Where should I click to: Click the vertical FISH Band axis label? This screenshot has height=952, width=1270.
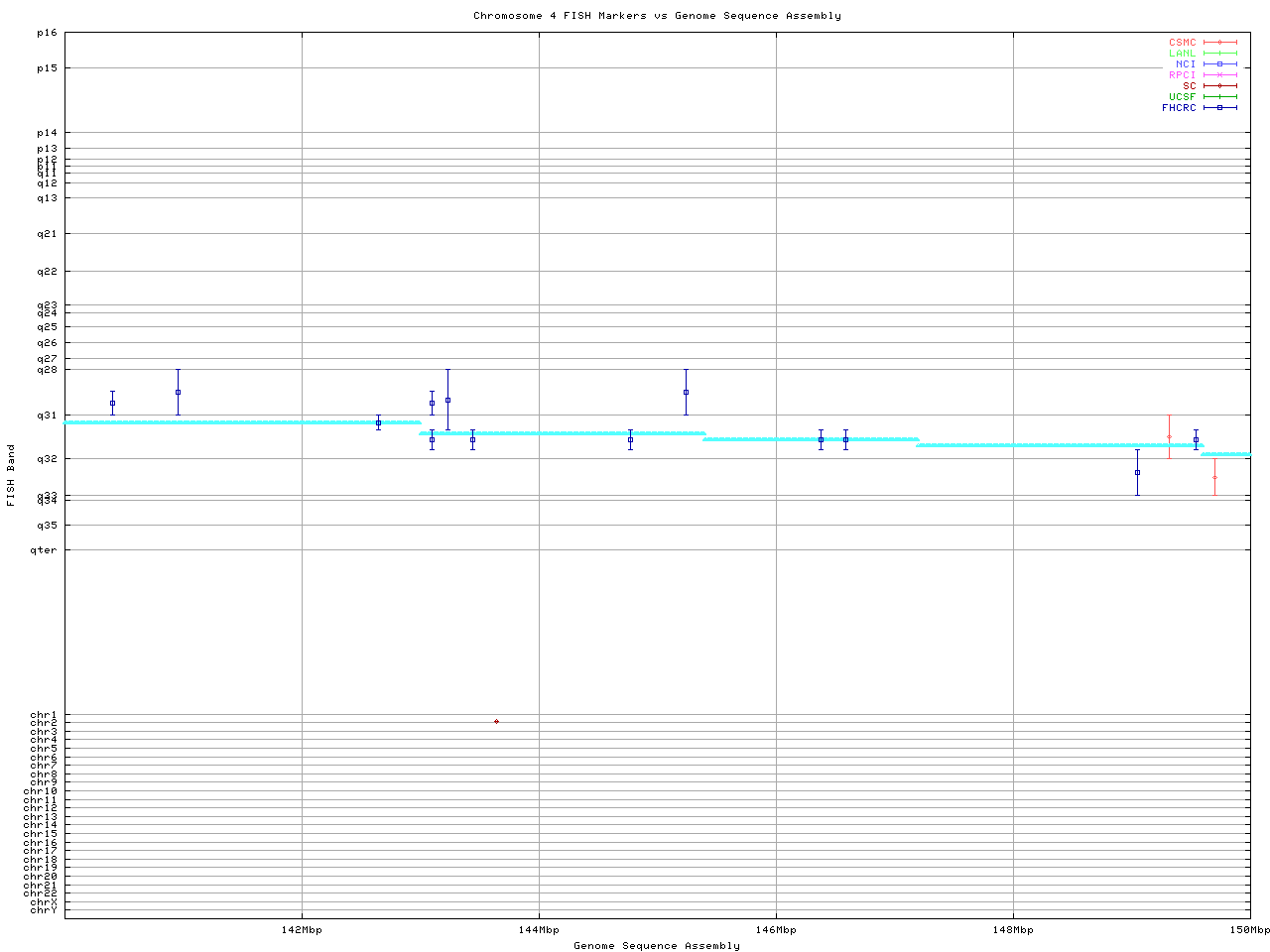[x=12, y=475]
